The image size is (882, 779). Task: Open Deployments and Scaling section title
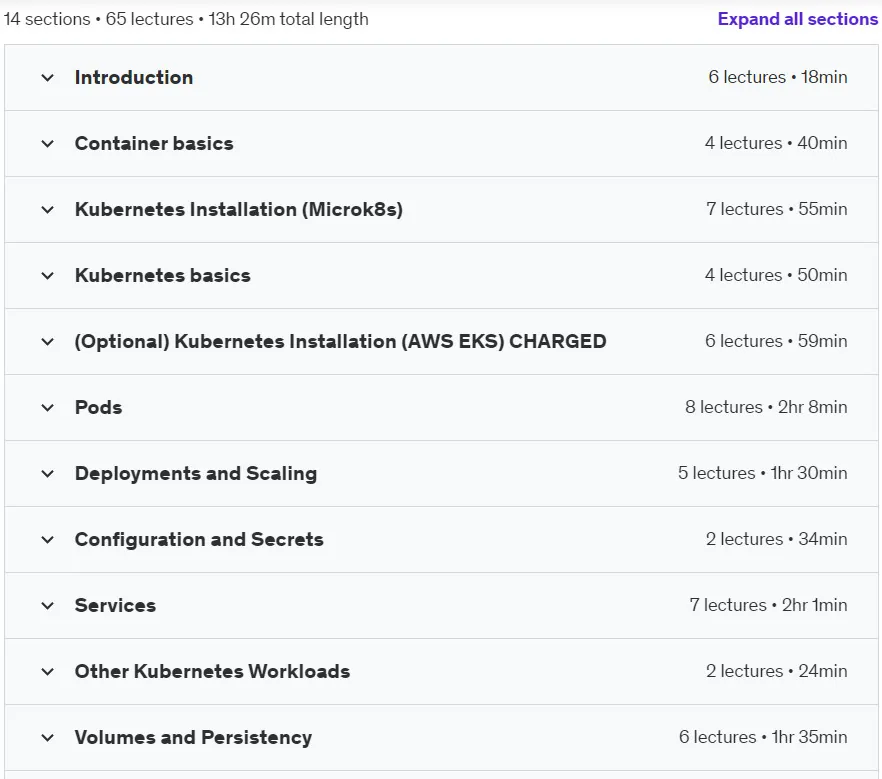click(196, 474)
